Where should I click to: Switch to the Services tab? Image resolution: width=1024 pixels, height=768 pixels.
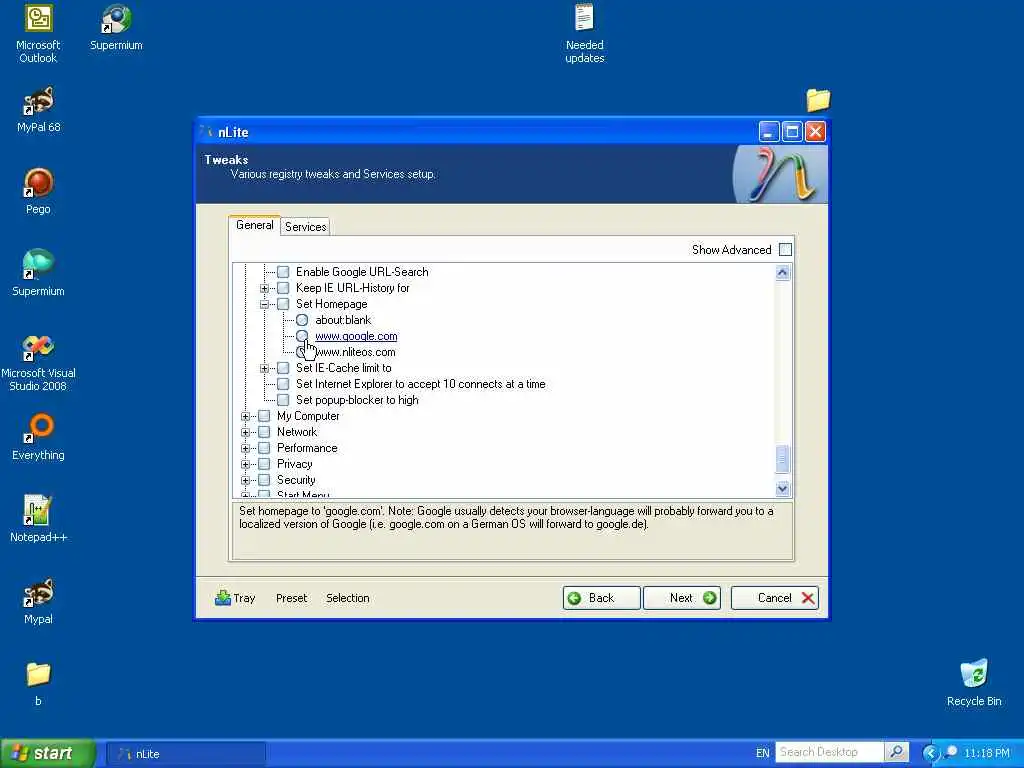pos(306,227)
